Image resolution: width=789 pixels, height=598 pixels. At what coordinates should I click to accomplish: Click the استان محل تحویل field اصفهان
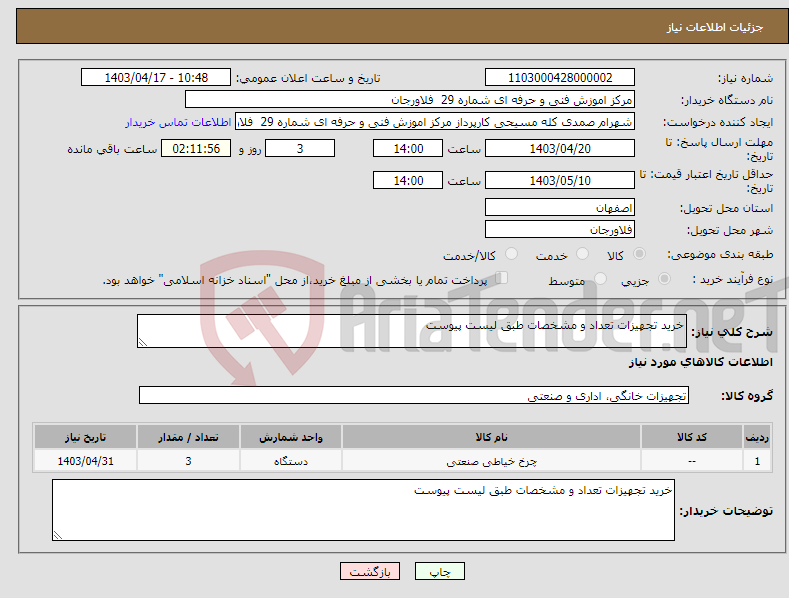[x=560, y=207]
